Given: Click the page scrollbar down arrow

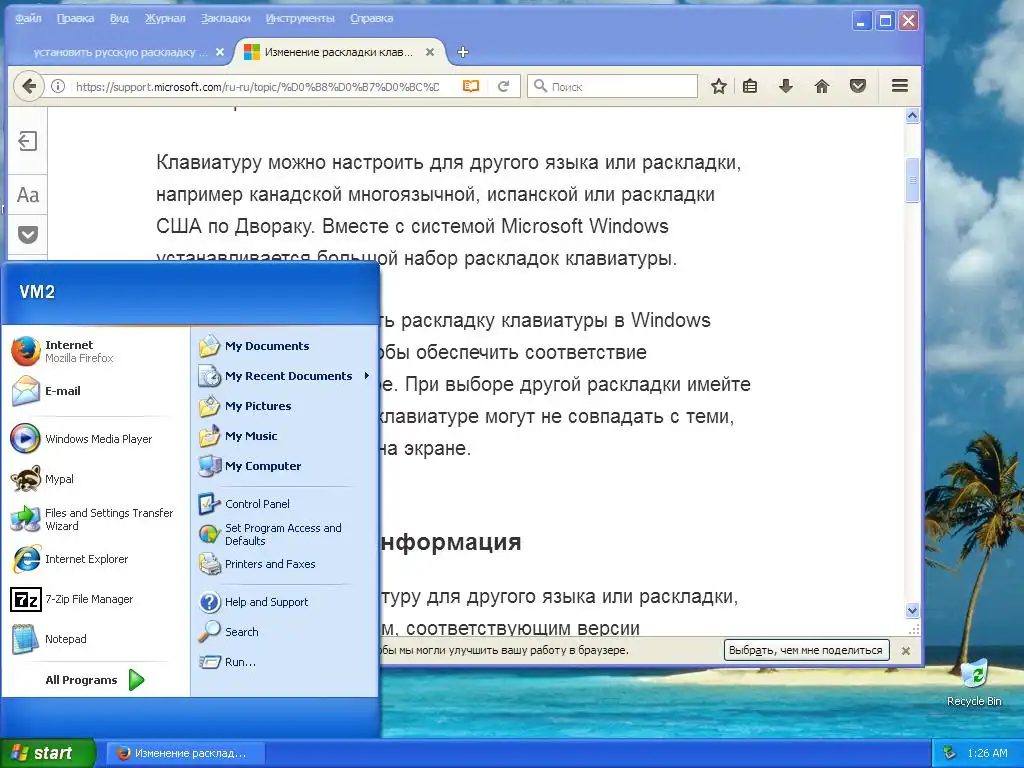Looking at the screenshot, I should (x=912, y=611).
